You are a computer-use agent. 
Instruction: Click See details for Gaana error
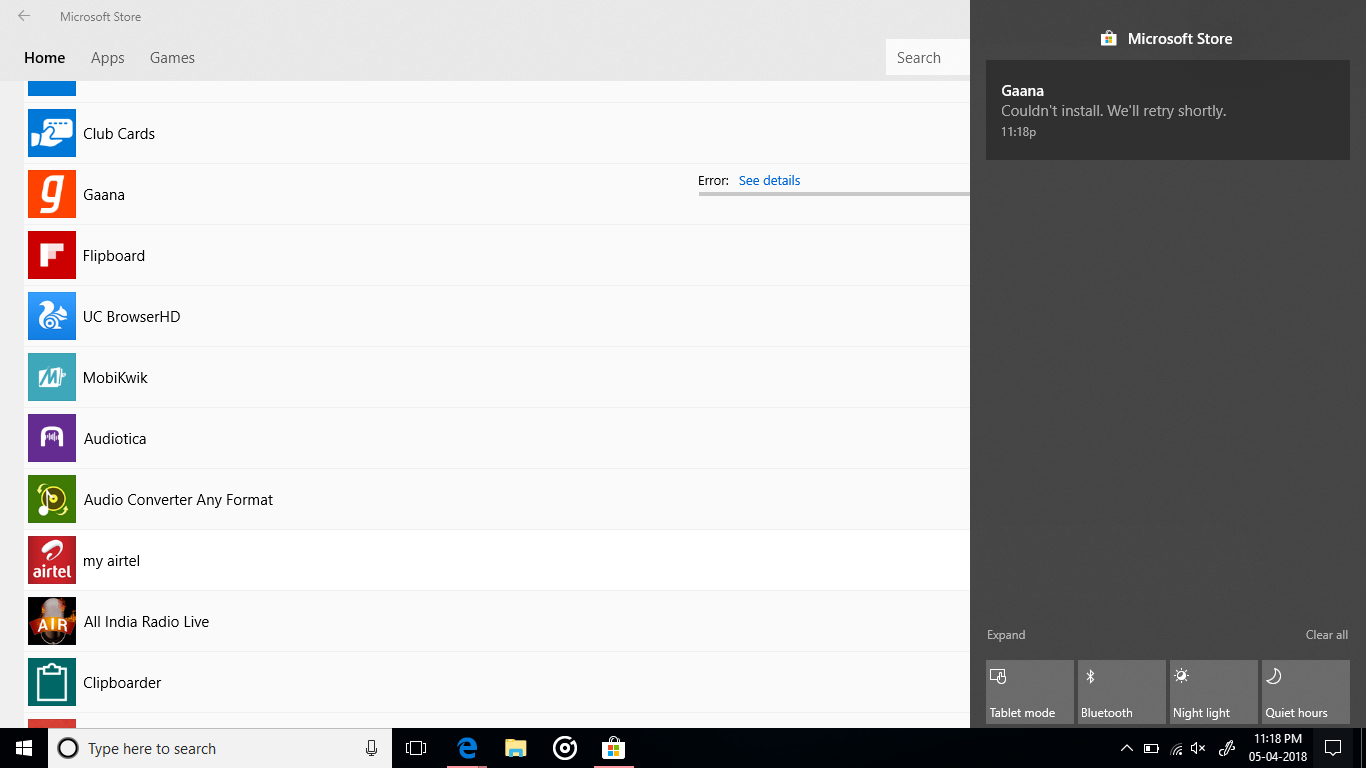769,181
